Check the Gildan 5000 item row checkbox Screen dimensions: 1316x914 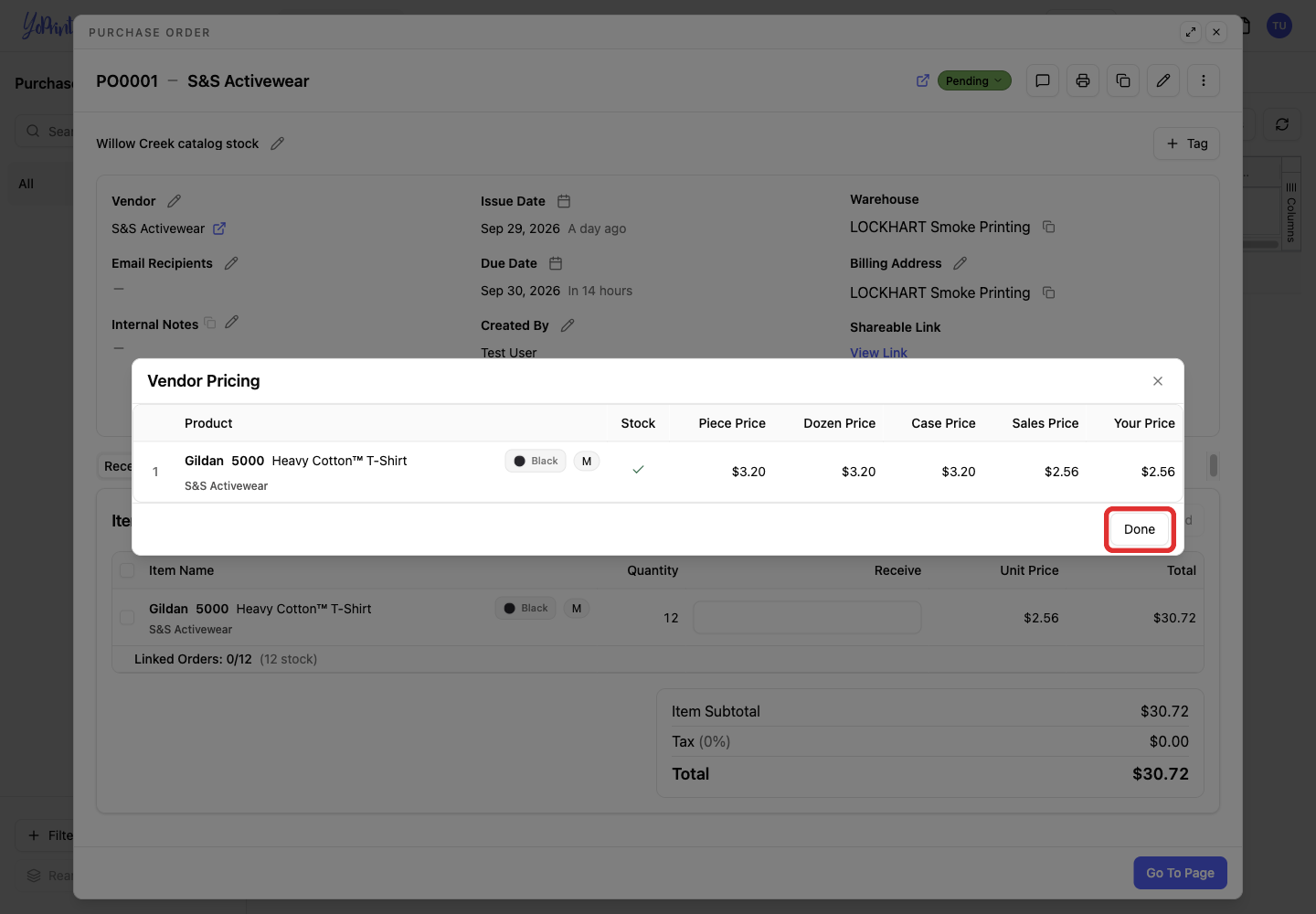127,617
